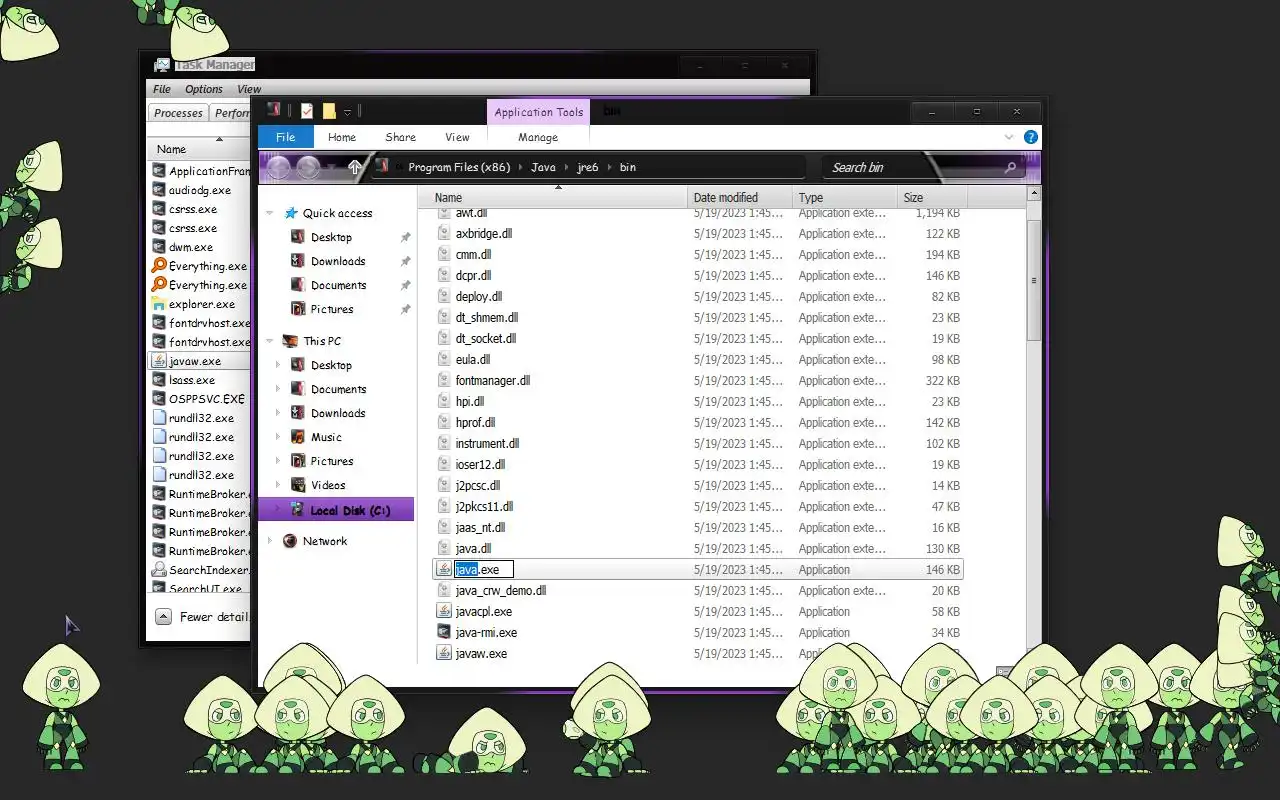Expand the Local Disk (C:) node
The image size is (1280, 800).
pos(278,510)
